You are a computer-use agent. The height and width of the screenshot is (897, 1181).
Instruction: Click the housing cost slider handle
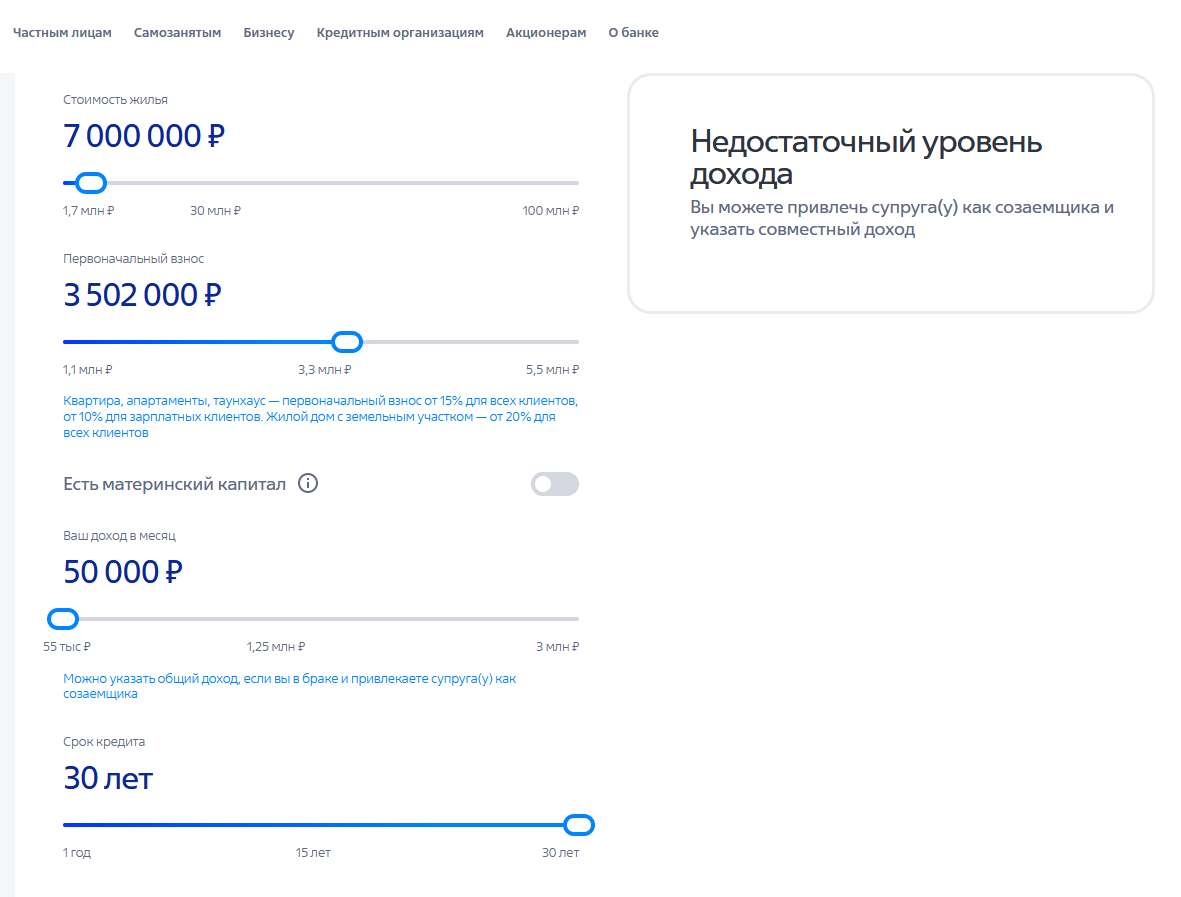[x=91, y=183]
